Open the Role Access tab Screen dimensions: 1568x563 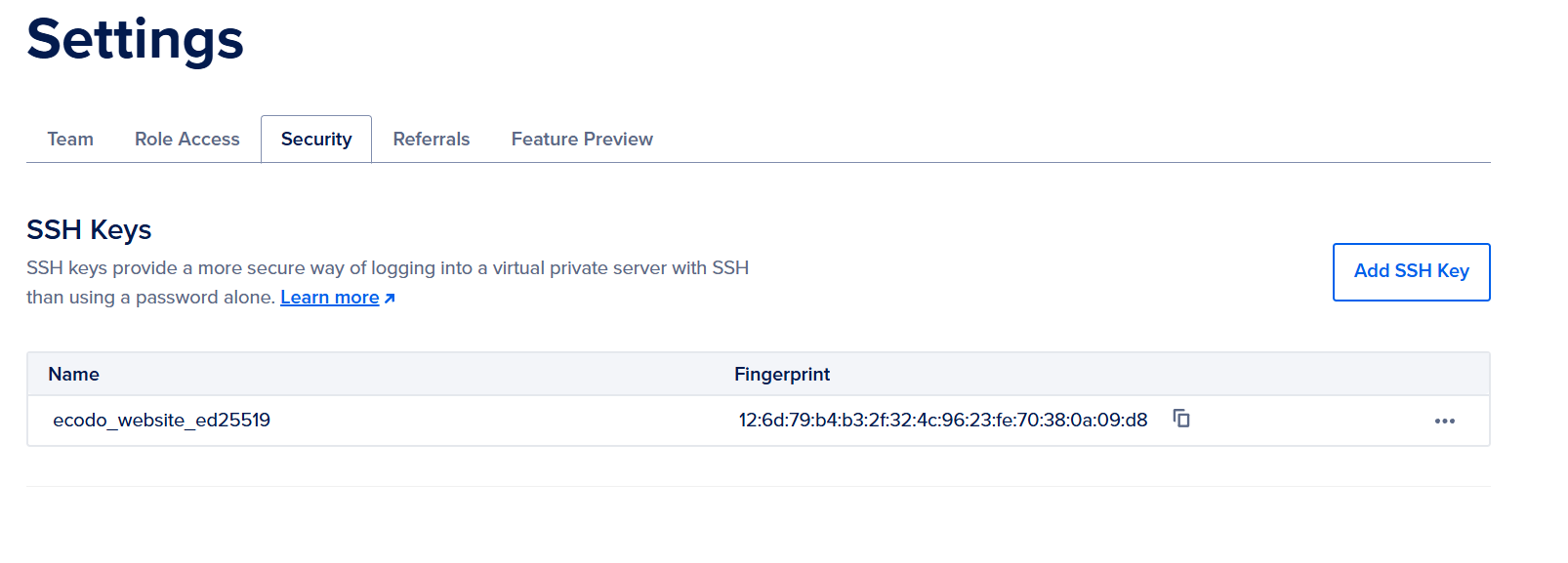186,140
